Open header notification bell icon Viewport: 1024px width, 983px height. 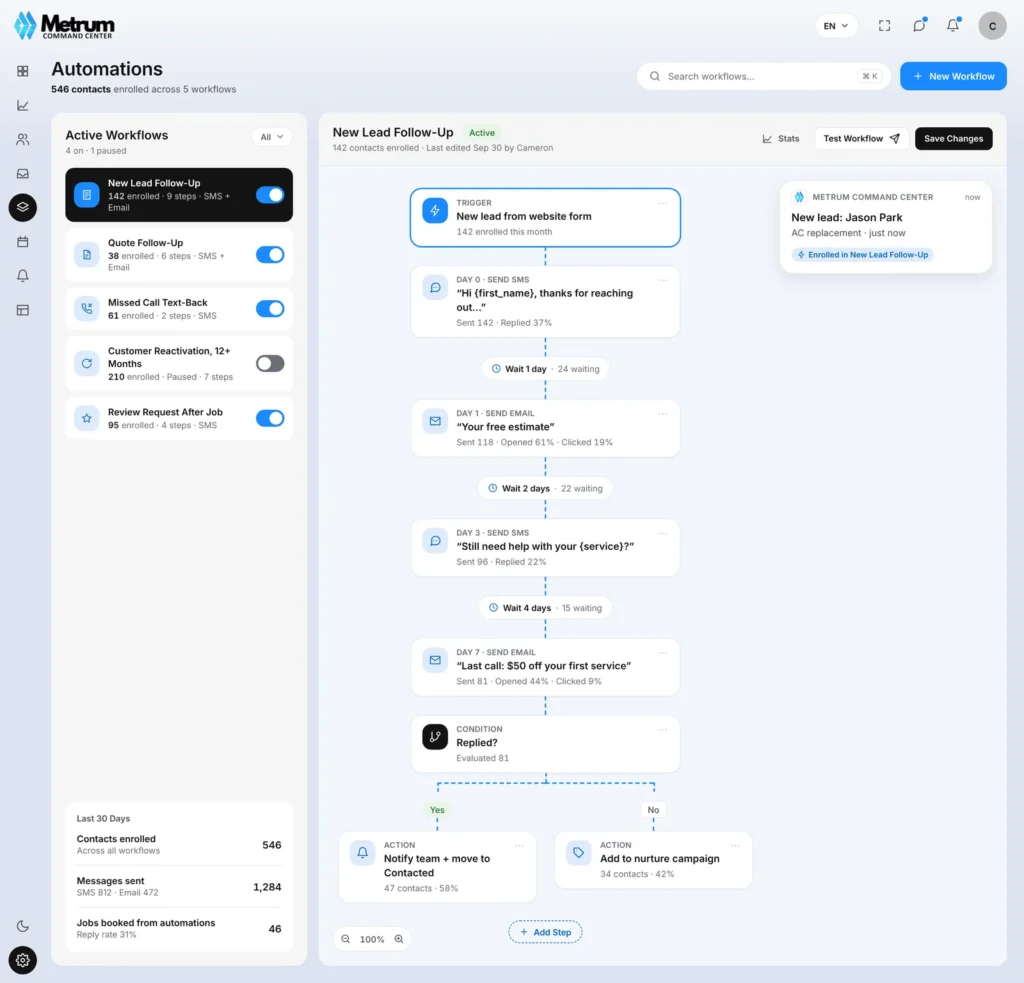point(953,25)
